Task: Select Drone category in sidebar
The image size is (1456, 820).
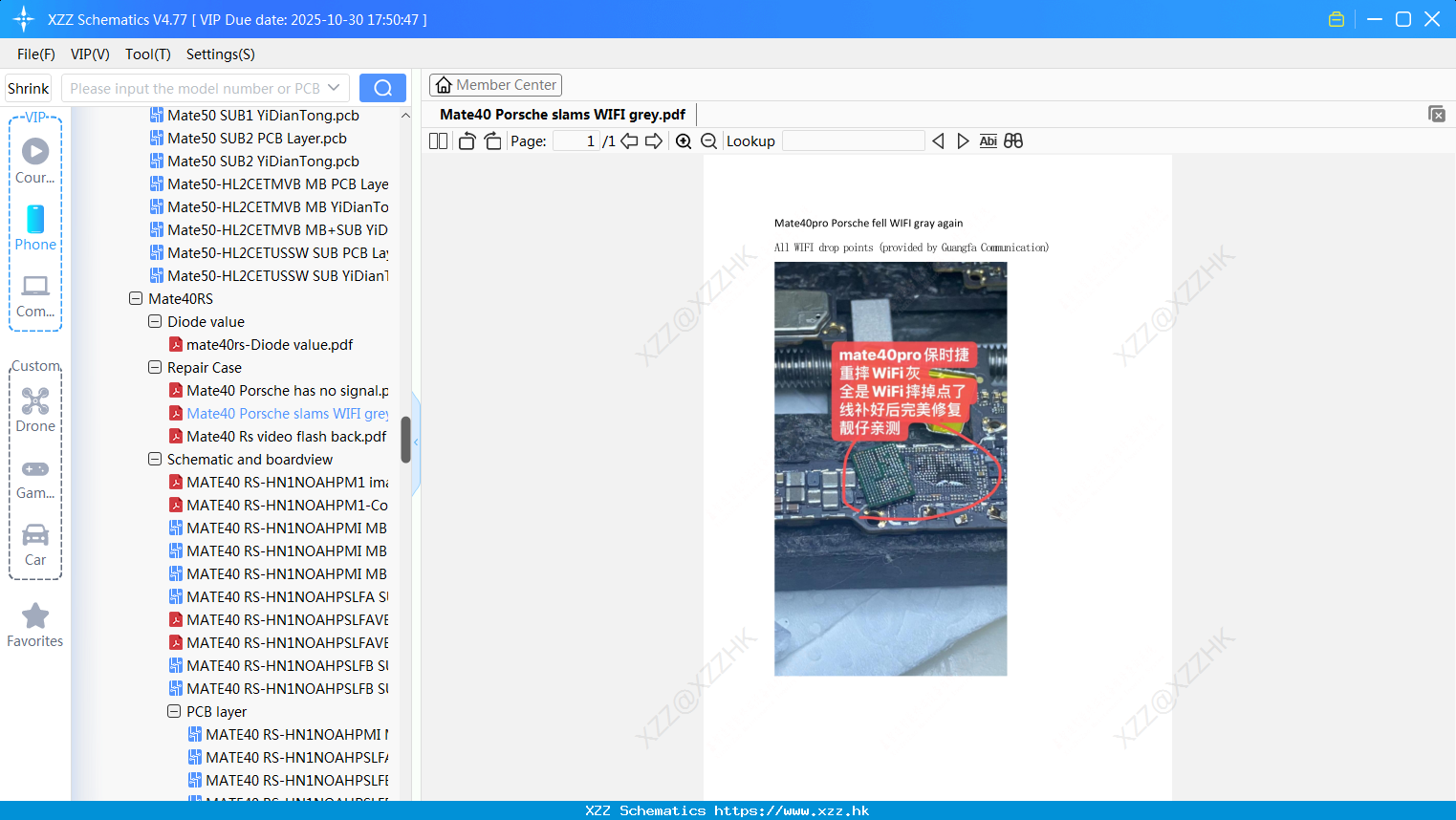Action: pyautogui.click(x=35, y=410)
